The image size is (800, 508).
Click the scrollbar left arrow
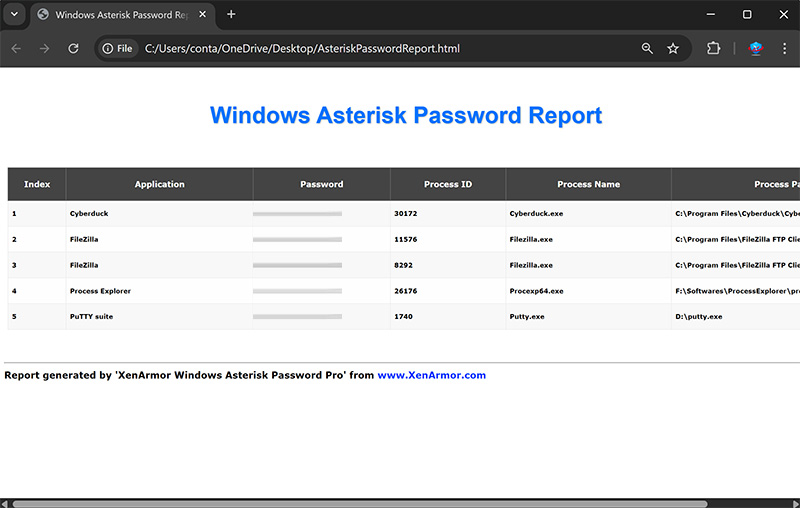[4, 504]
